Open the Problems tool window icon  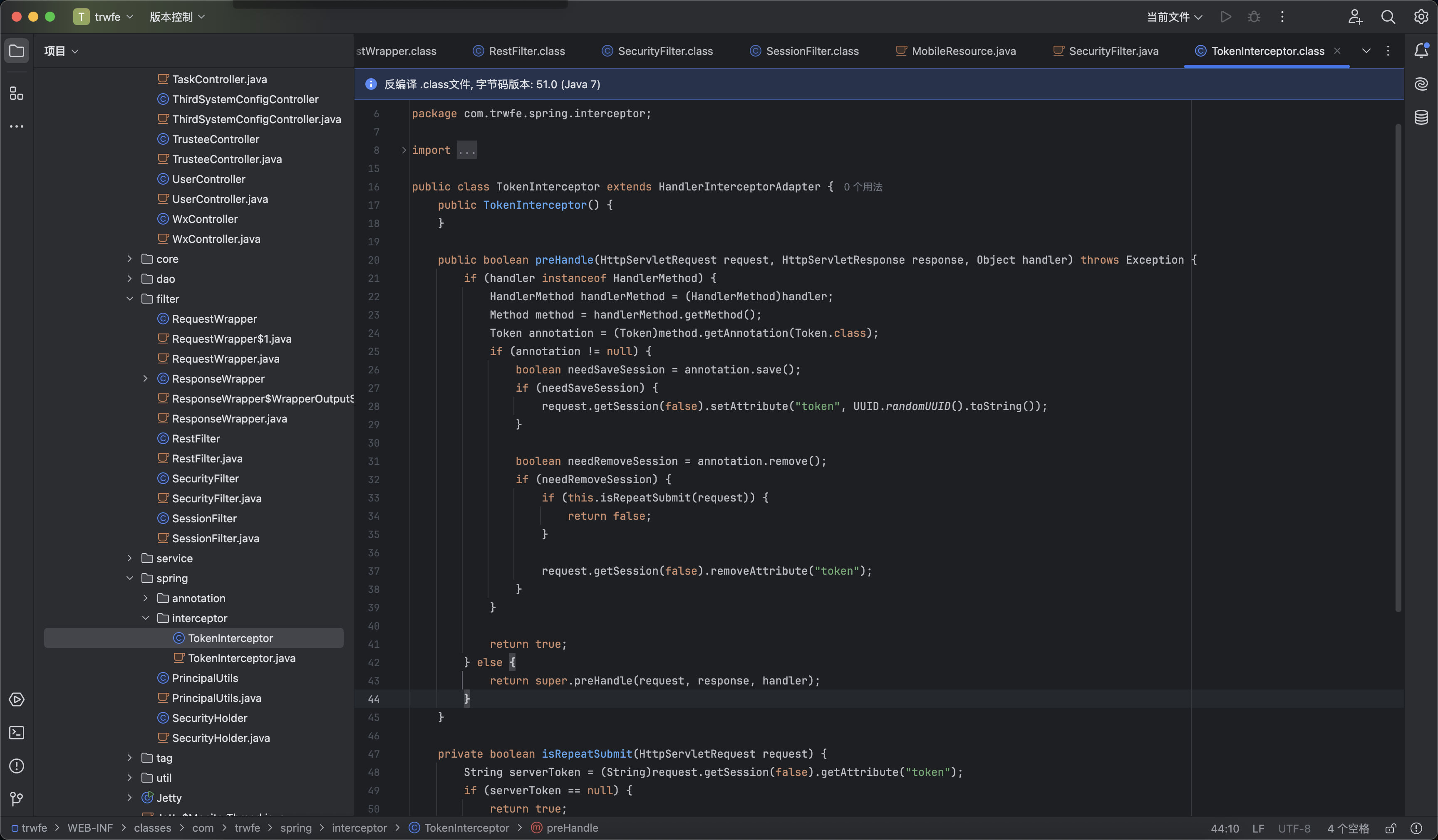[17, 766]
